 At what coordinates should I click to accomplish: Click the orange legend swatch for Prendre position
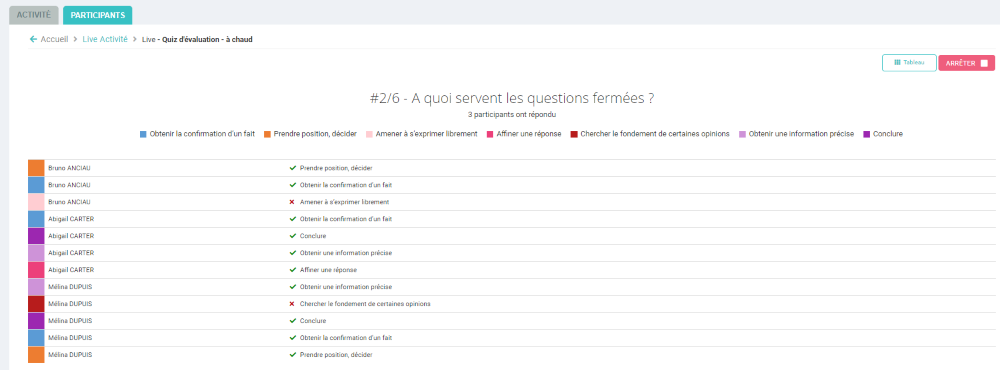268,134
